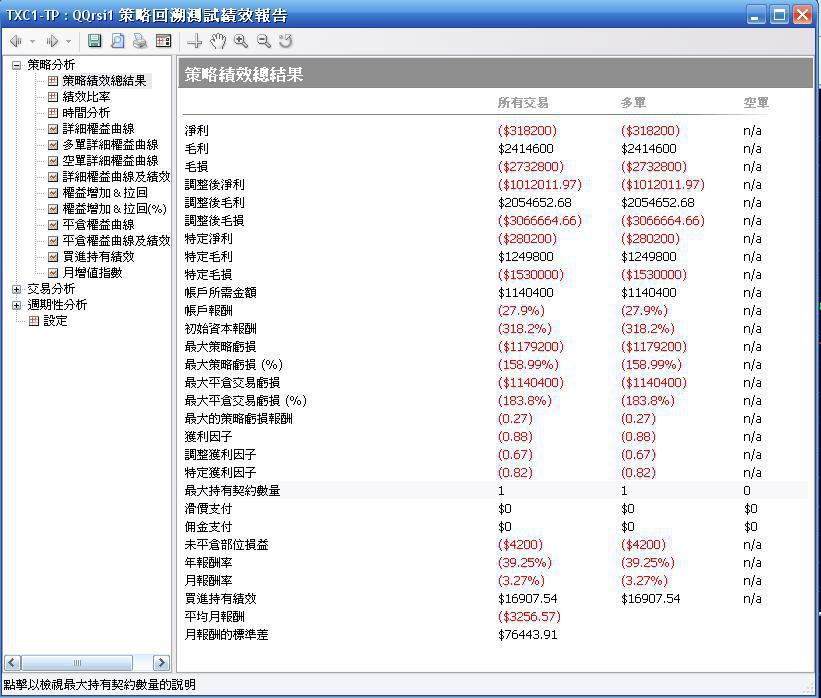Click the 年報酬率 row label

(208, 563)
